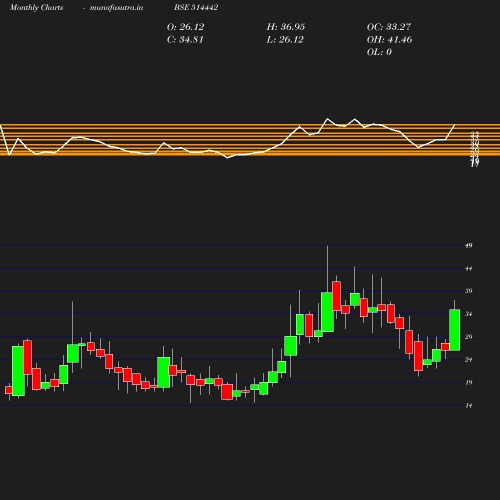This screenshot has width=500, height=500.
Task: Click the 'Monthly Charts' title text
Action: [36, 7]
